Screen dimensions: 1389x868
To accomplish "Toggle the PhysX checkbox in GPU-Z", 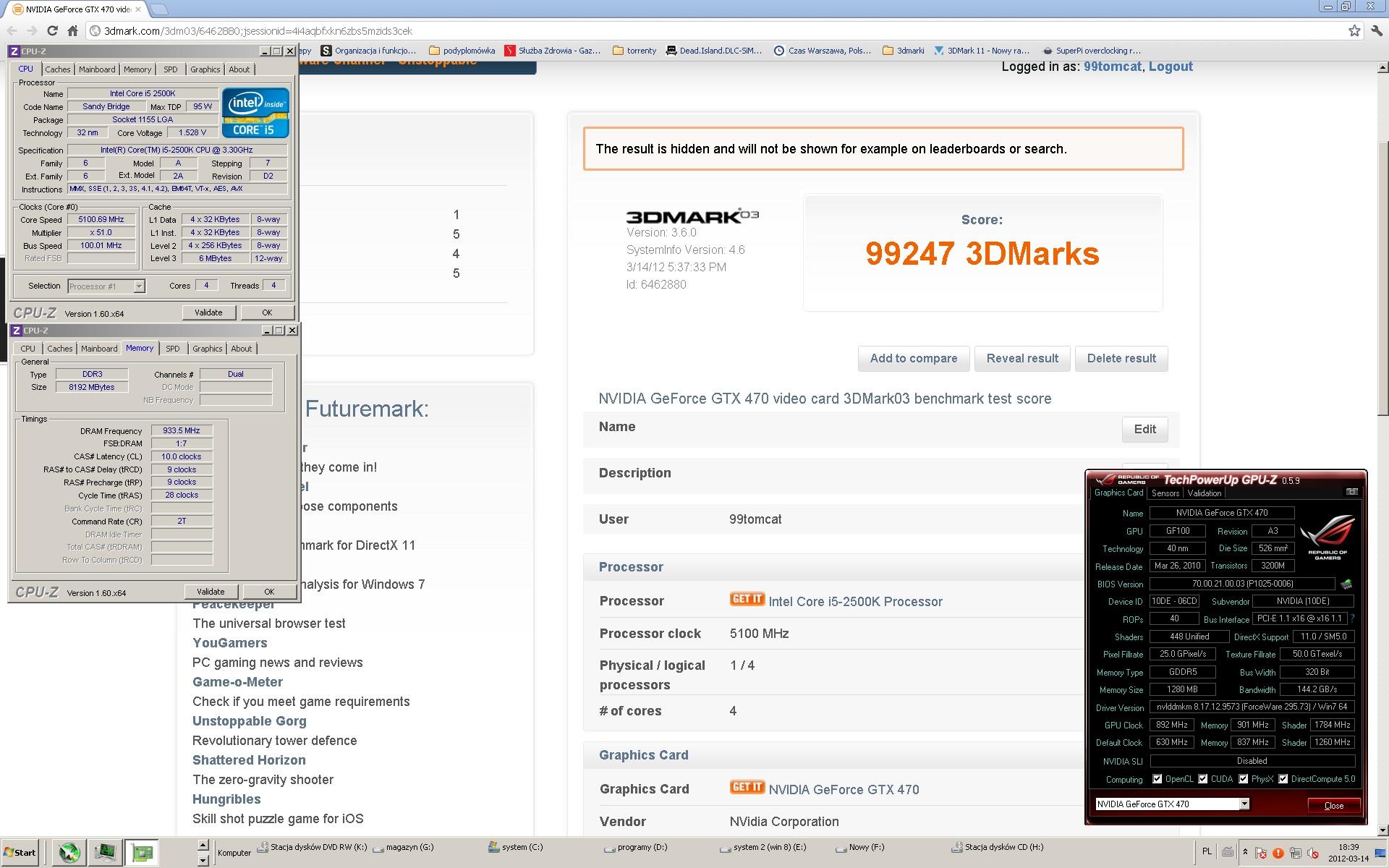I will tap(1244, 779).
